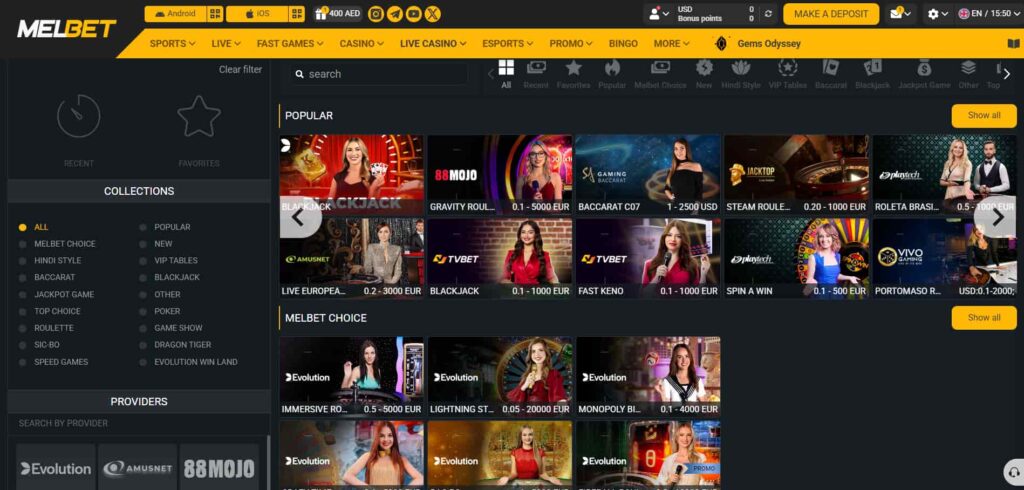1024x490 pixels.
Task: Open the messages envelope dropdown
Action: [x=901, y=14]
